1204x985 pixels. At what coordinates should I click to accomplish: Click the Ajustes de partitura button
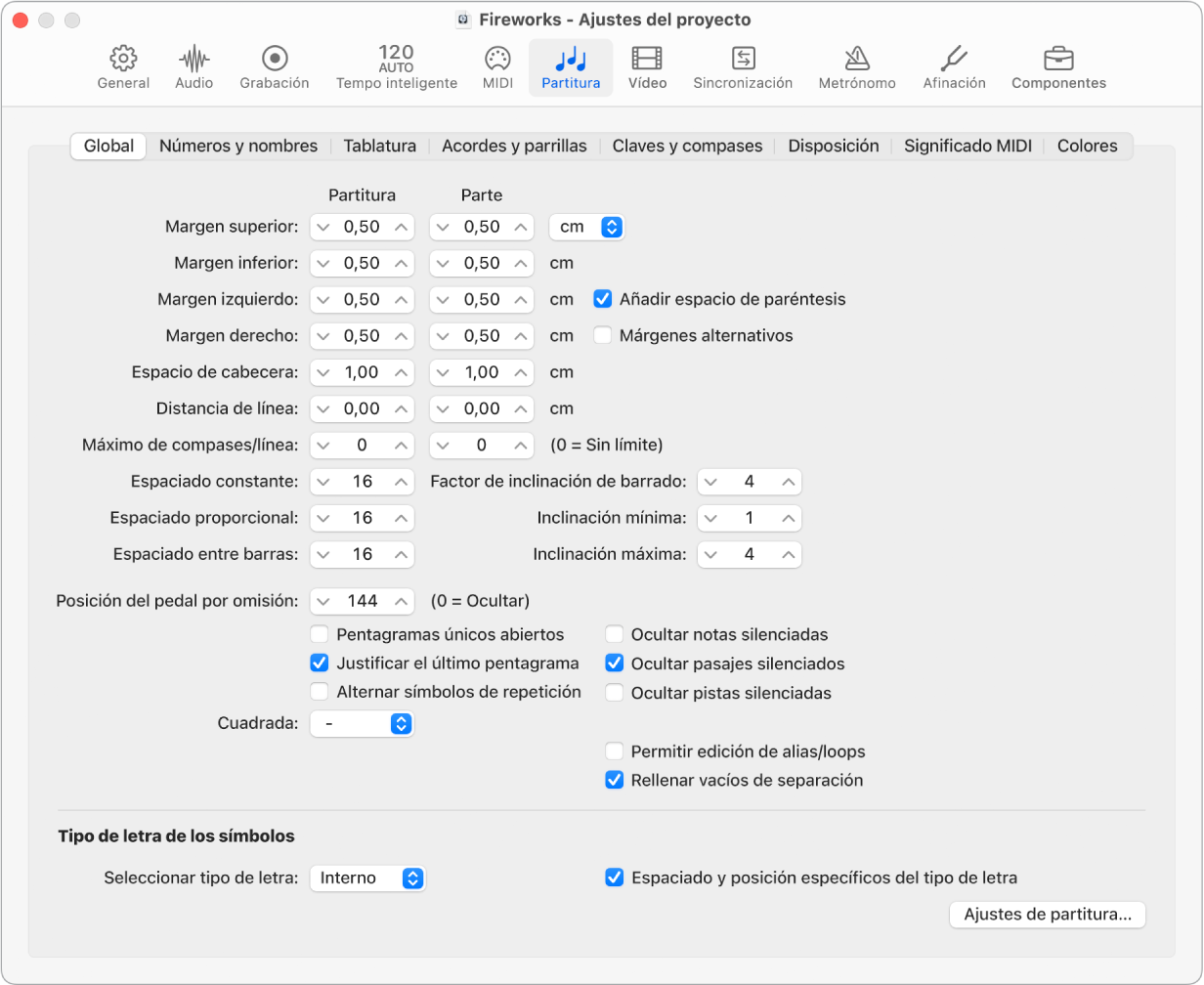1048,915
